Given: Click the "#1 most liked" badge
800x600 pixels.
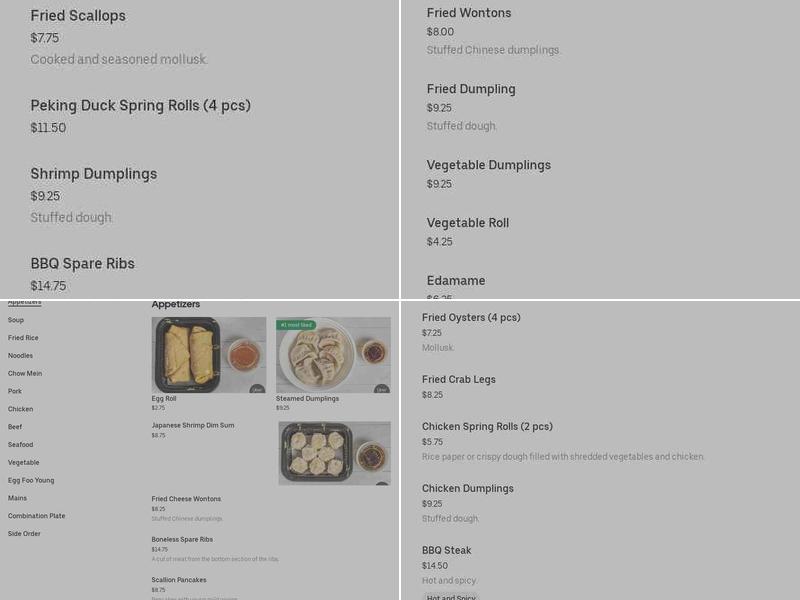Looking at the screenshot, I should (x=297, y=325).
